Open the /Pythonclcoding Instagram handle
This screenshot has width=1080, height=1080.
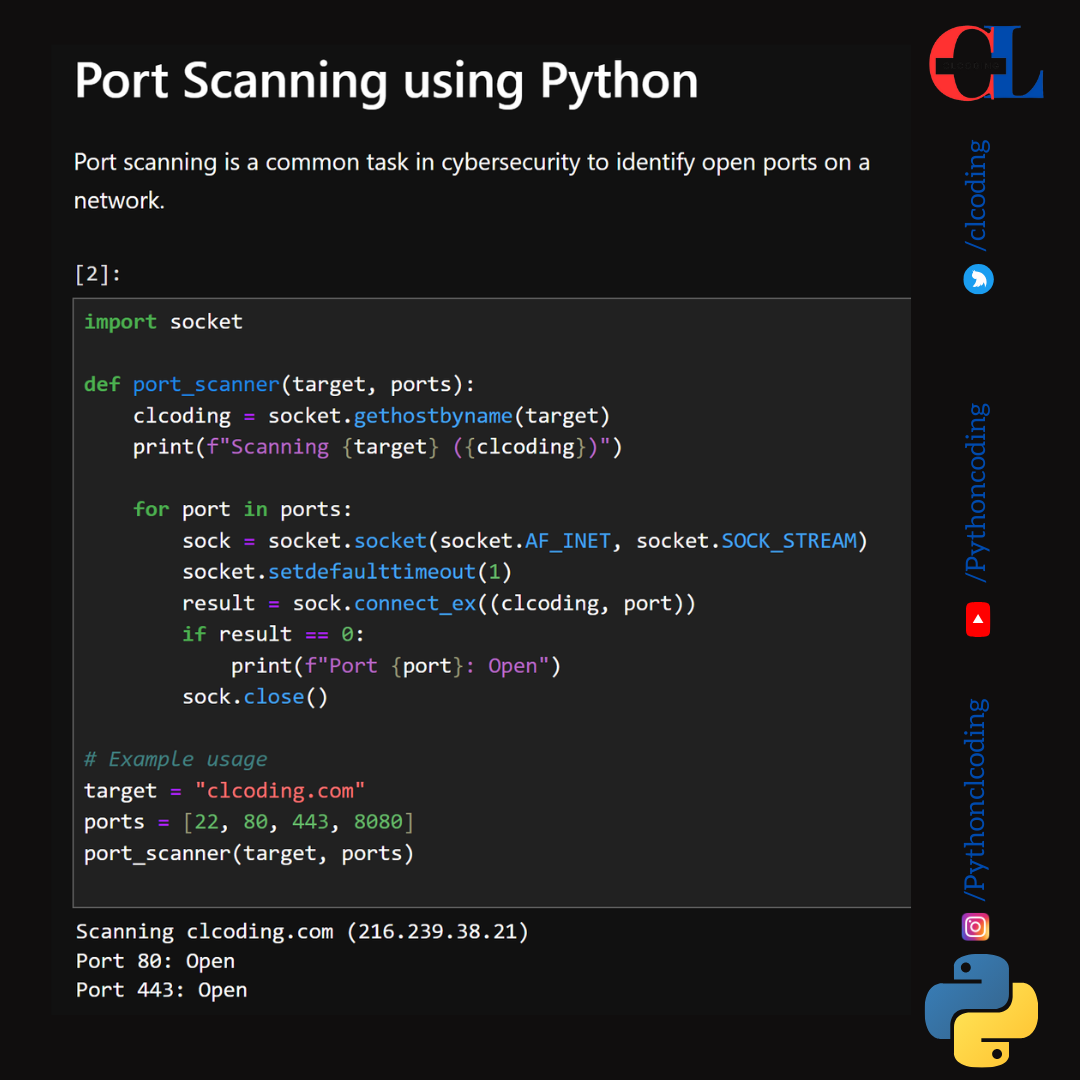(977, 798)
